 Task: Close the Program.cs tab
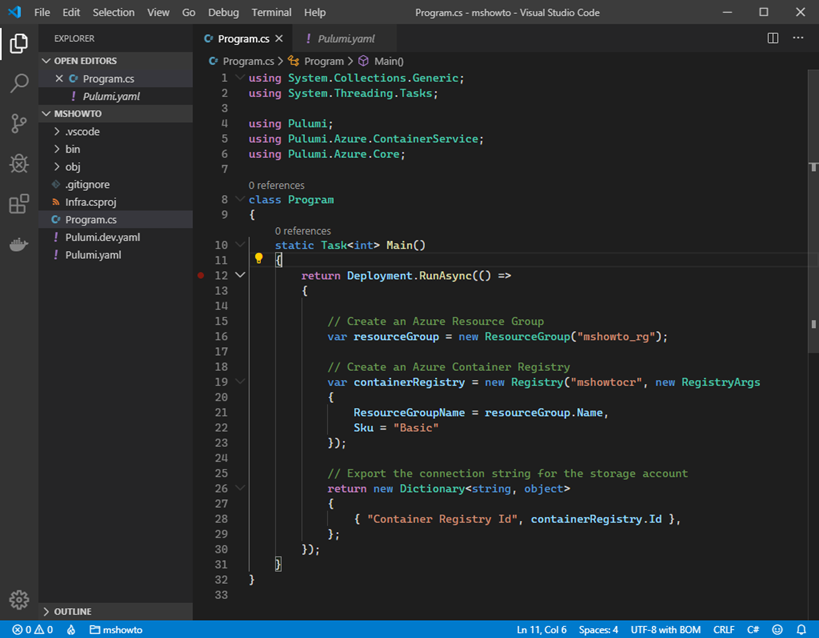(279, 39)
